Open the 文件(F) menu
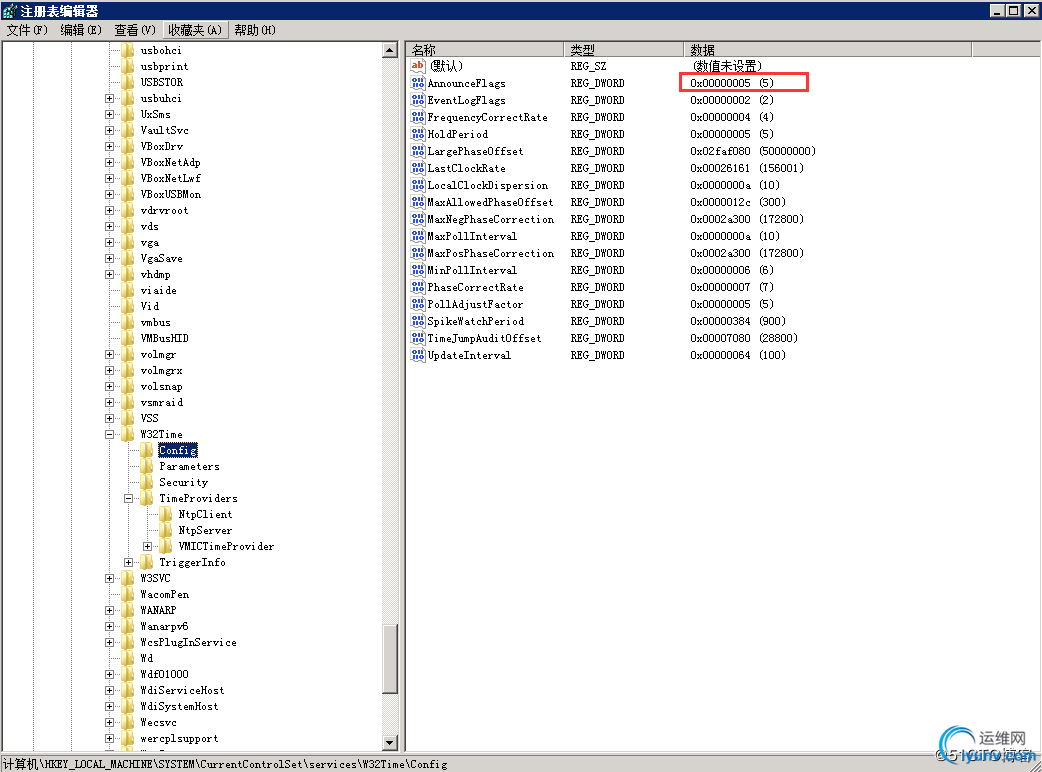 27,30
